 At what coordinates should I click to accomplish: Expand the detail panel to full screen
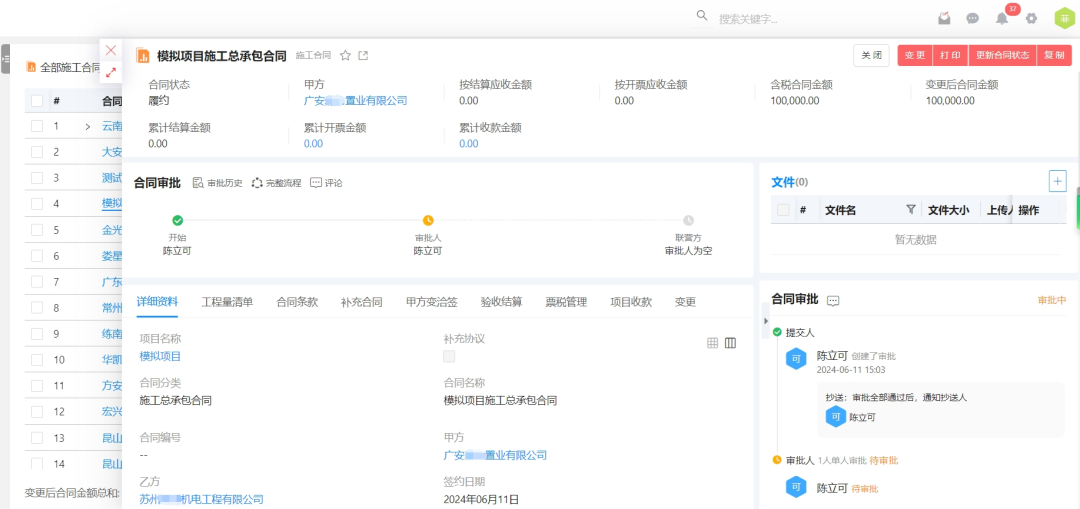point(111,72)
